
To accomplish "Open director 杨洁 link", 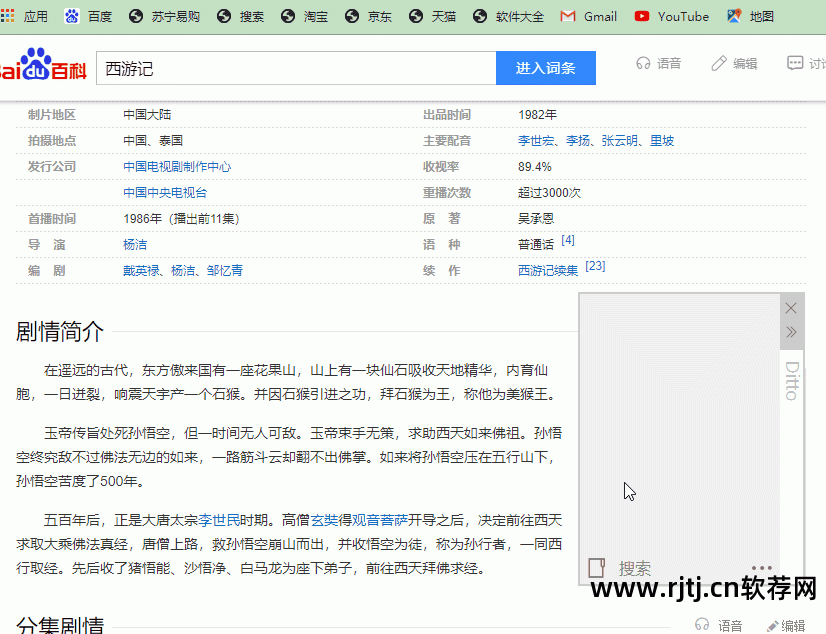I will pyautogui.click(x=135, y=245).
